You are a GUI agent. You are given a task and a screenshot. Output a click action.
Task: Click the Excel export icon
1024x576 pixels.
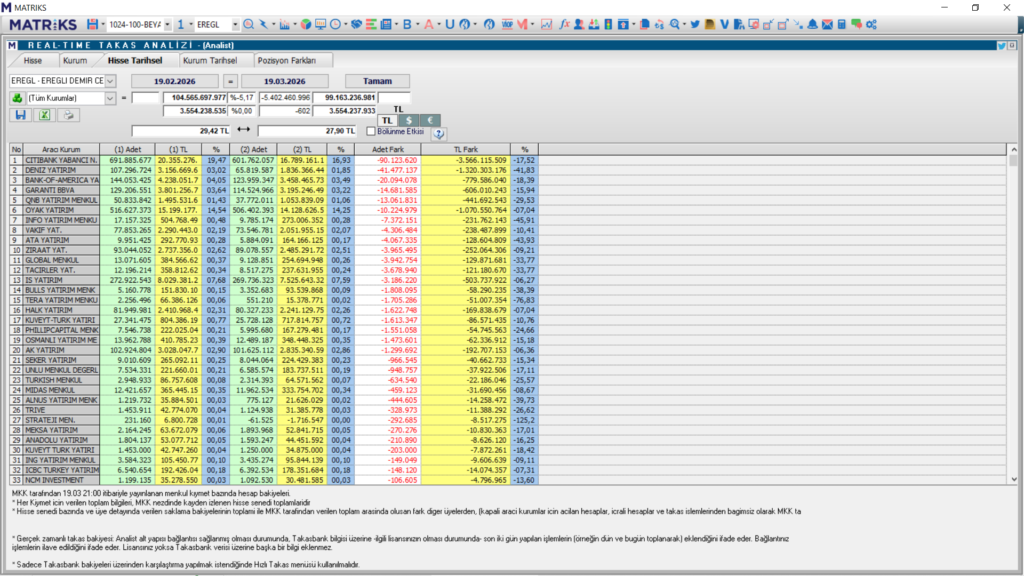[x=44, y=115]
